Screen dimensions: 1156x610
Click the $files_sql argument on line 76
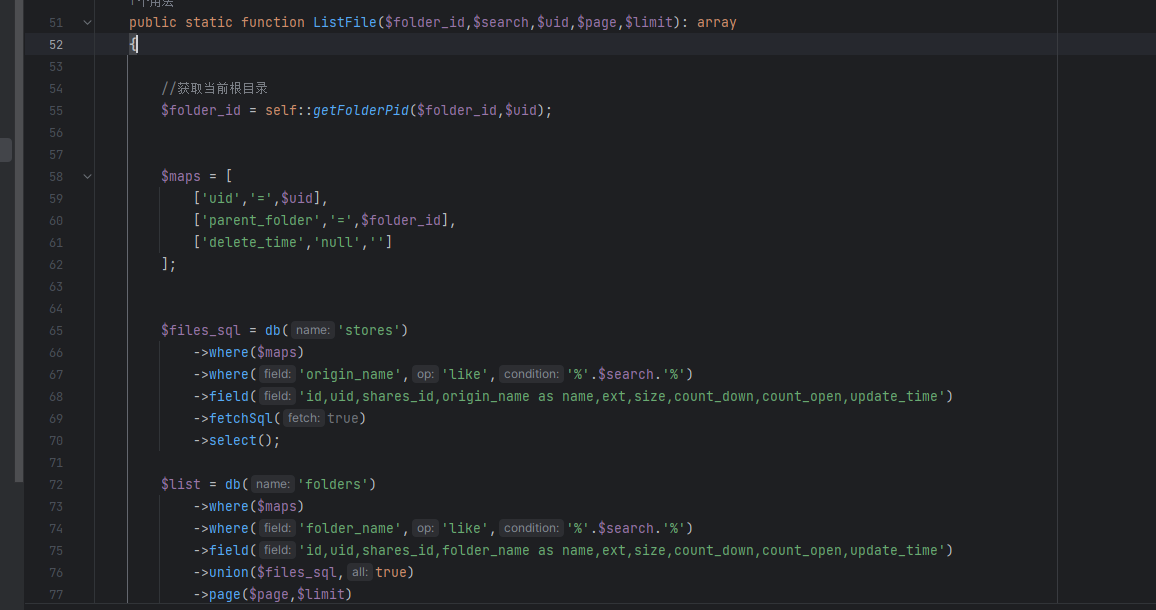pyautogui.click(x=296, y=572)
